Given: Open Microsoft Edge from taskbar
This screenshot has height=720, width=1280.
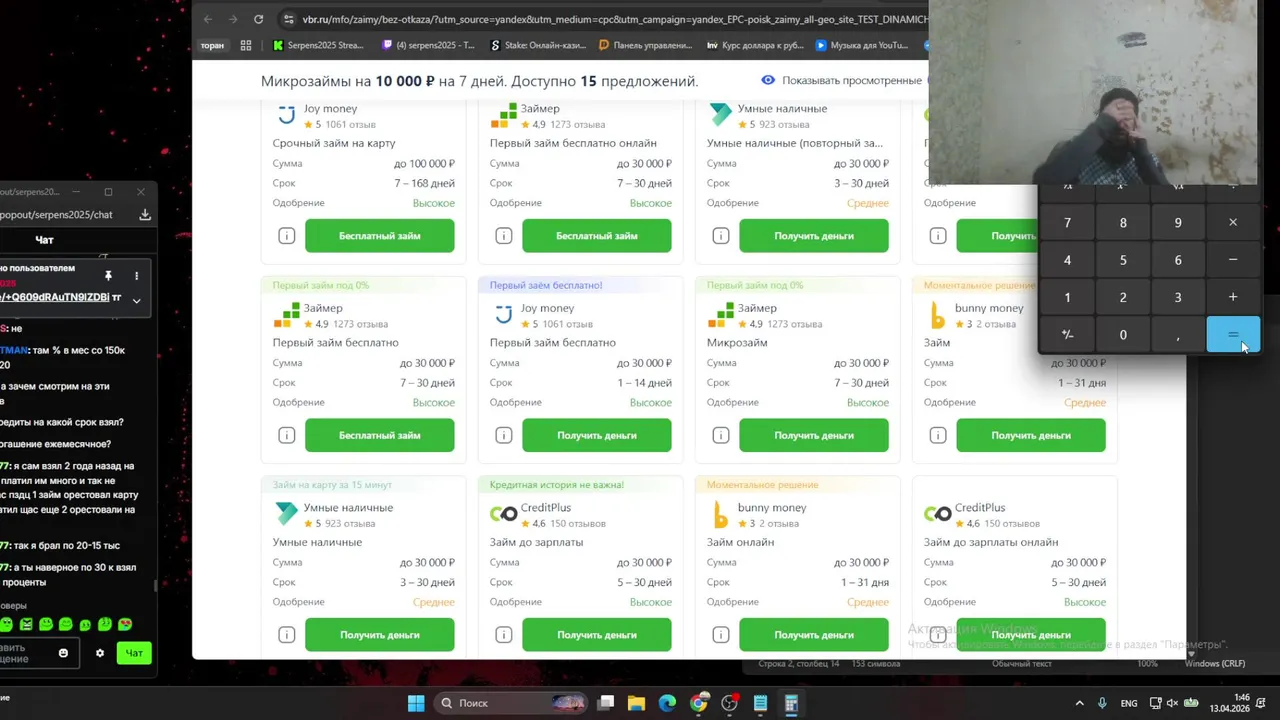Looking at the screenshot, I should click(667, 703).
